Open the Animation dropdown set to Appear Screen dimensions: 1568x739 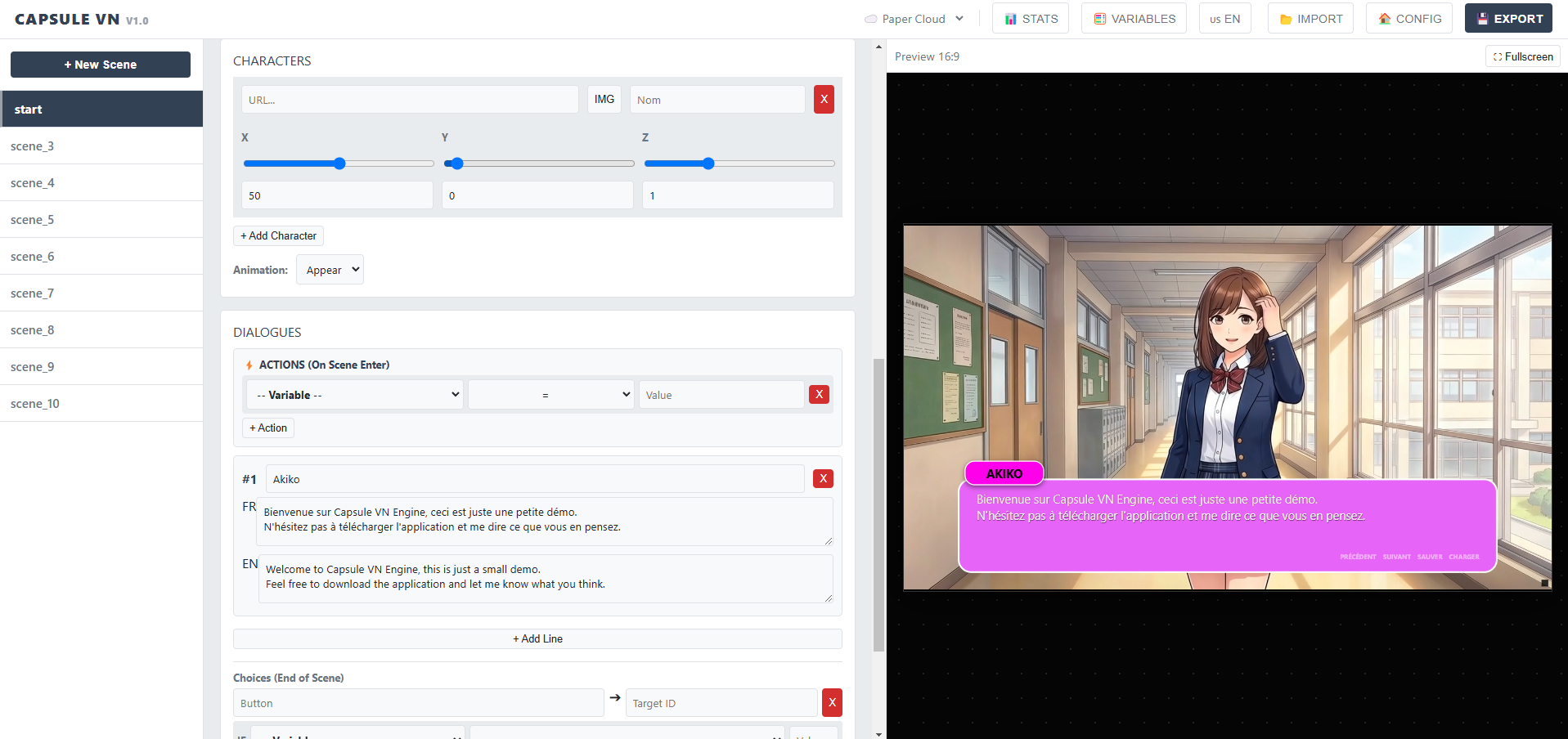pyautogui.click(x=330, y=270)
